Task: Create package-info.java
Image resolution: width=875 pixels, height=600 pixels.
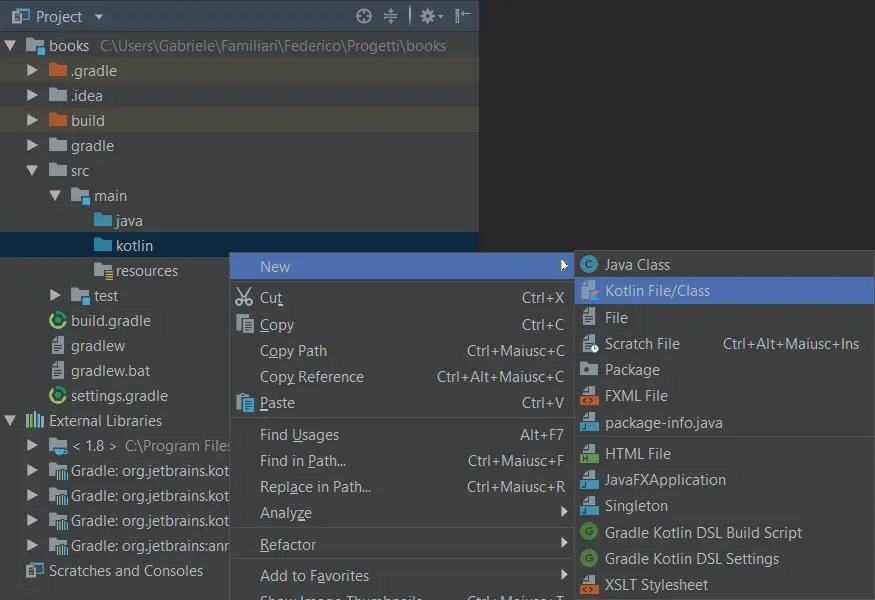Action: coord(724,423)
